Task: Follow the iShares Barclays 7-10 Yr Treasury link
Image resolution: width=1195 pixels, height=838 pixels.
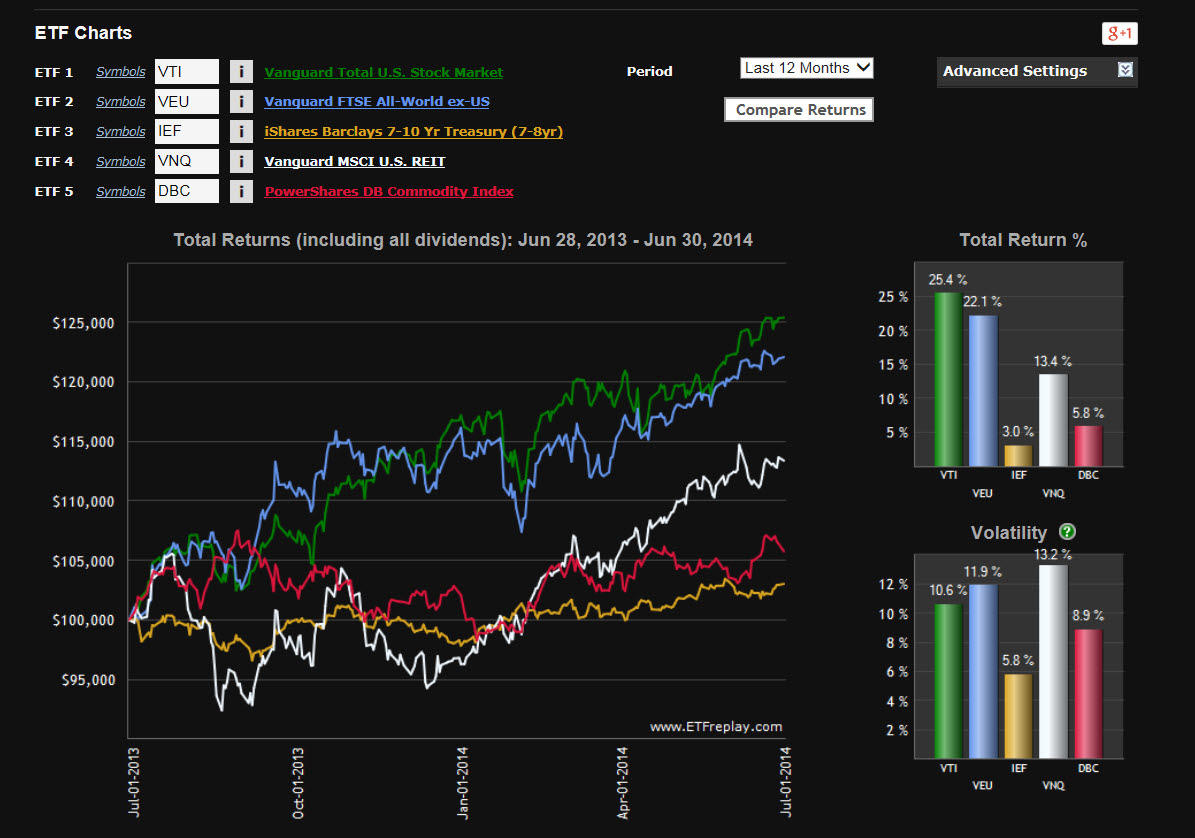Action: pos(413,132)
